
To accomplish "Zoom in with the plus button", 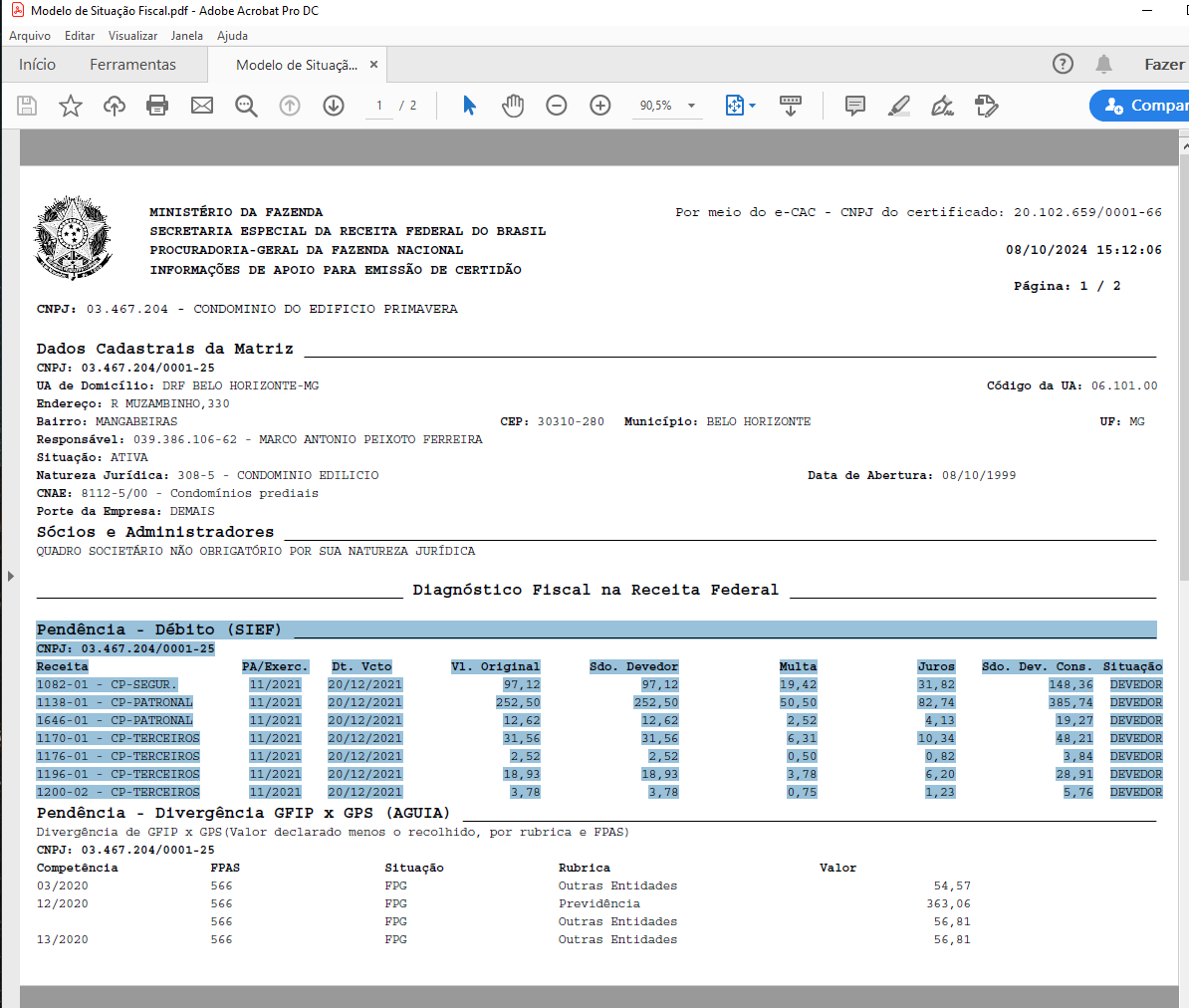I will point(600,106).
